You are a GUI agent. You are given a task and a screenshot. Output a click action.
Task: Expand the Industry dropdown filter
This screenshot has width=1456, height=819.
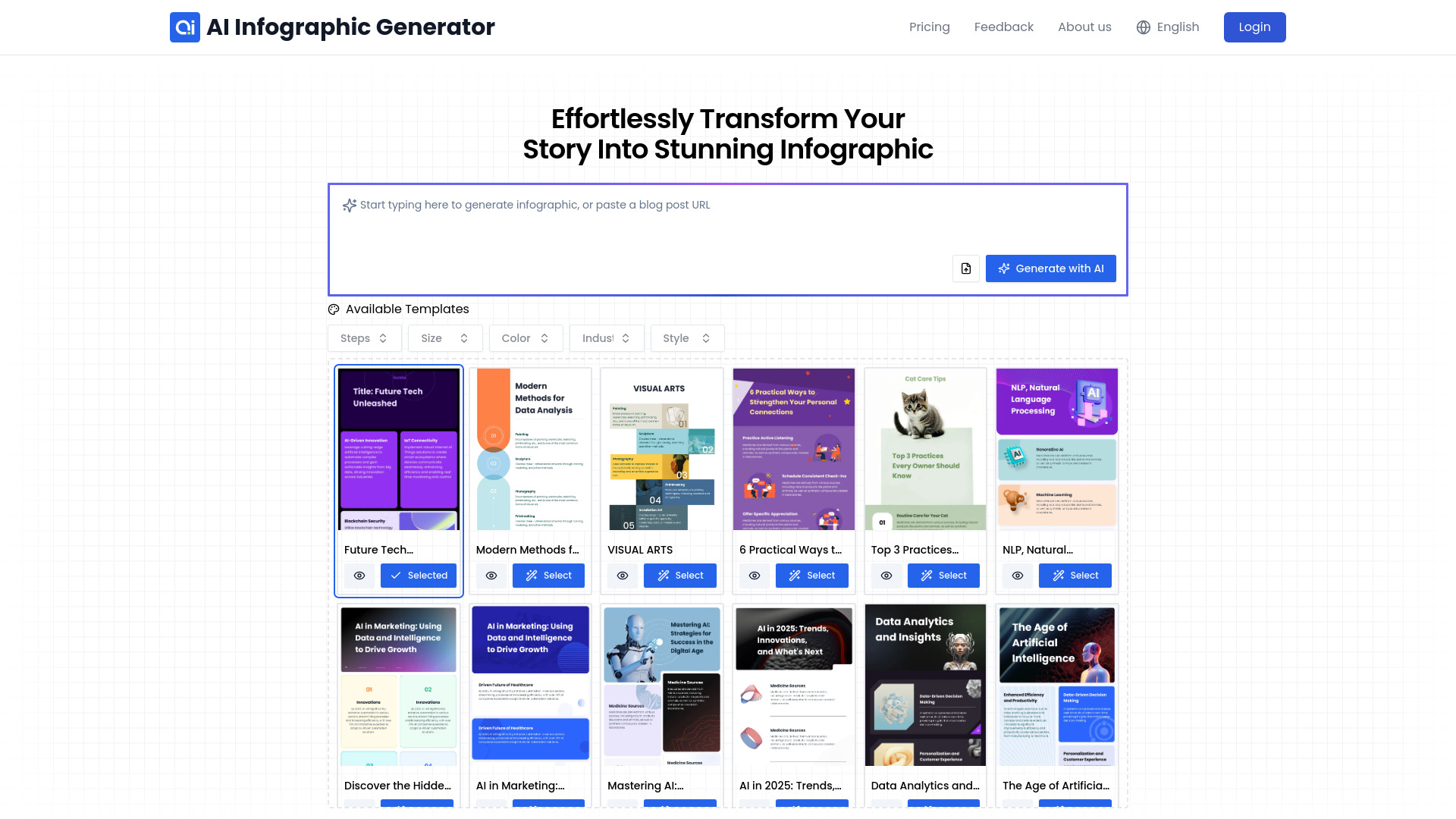pos(607,338)
